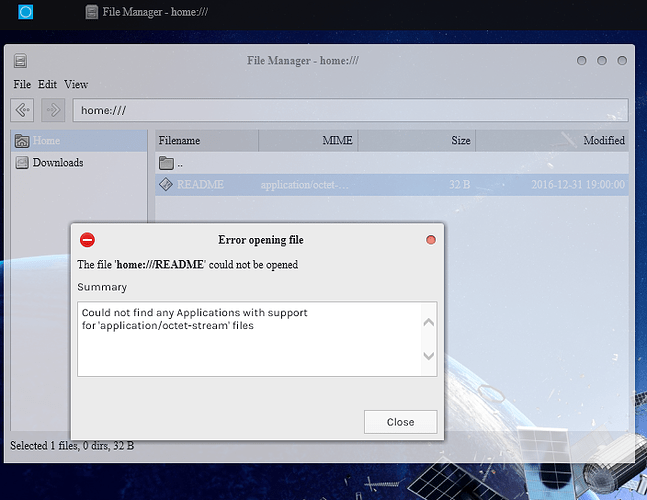Click the 'Summary' label in dialog
The height and width of the screenshot is (500, 647).
[102, 287]
